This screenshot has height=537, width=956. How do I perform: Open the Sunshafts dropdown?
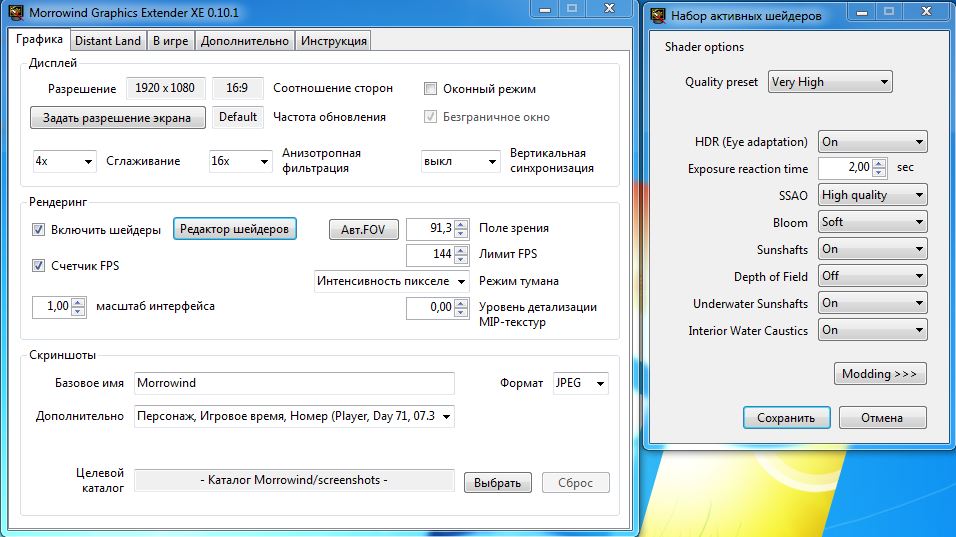(872, 249)
